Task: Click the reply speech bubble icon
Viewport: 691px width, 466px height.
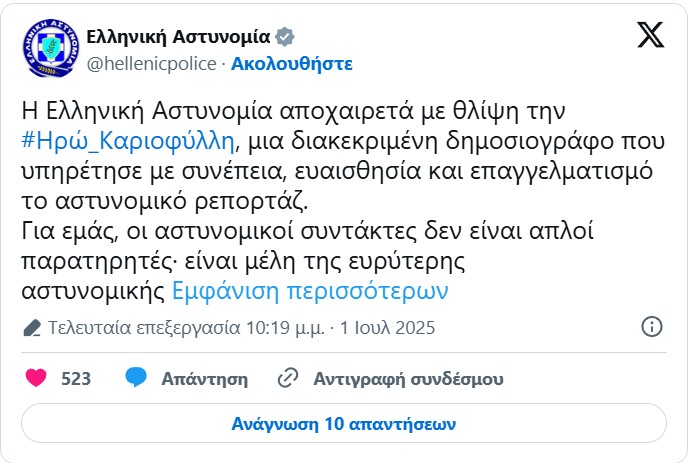Action: (136, 378)
